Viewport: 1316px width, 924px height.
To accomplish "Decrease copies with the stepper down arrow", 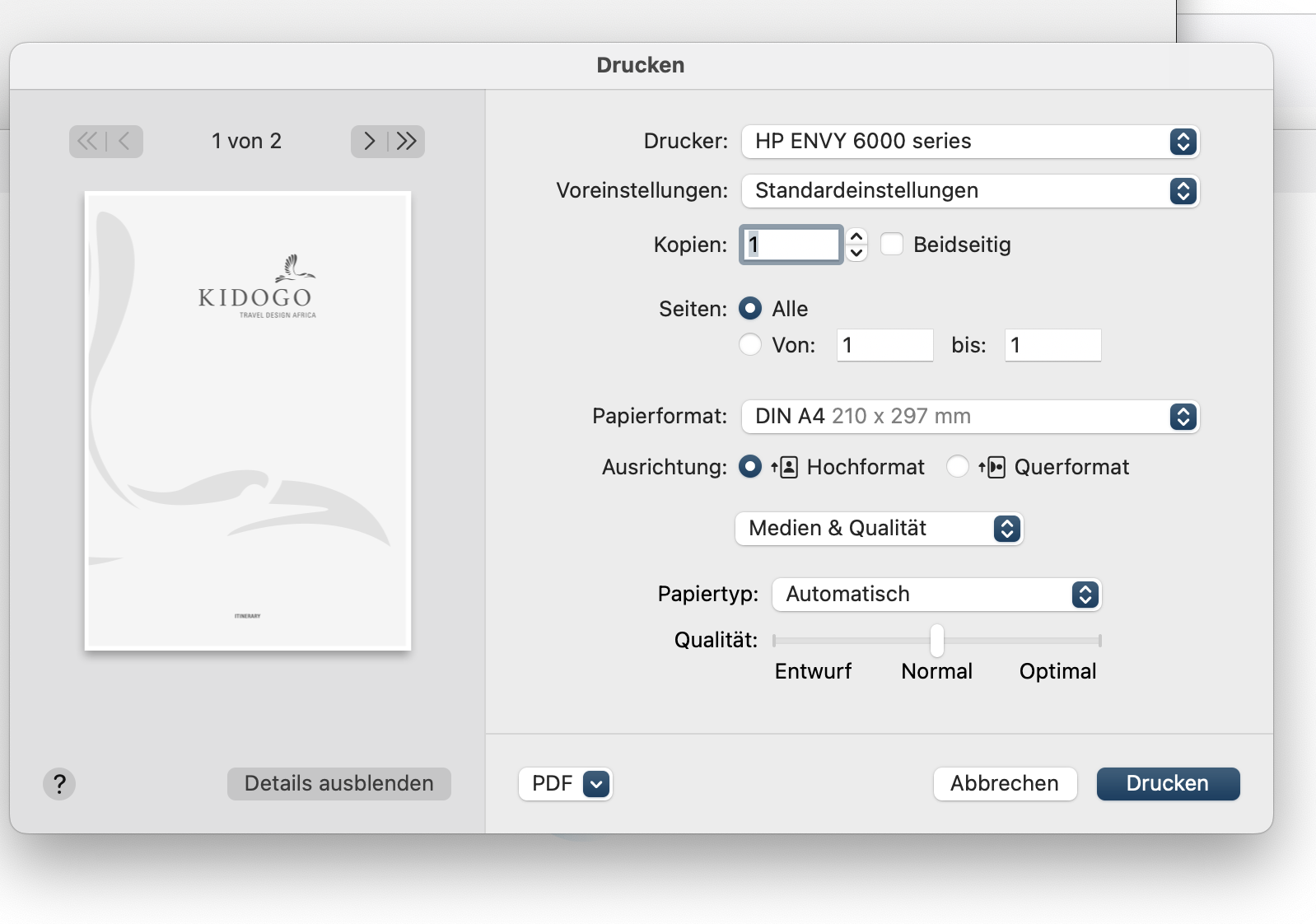I will click(856, 253).
